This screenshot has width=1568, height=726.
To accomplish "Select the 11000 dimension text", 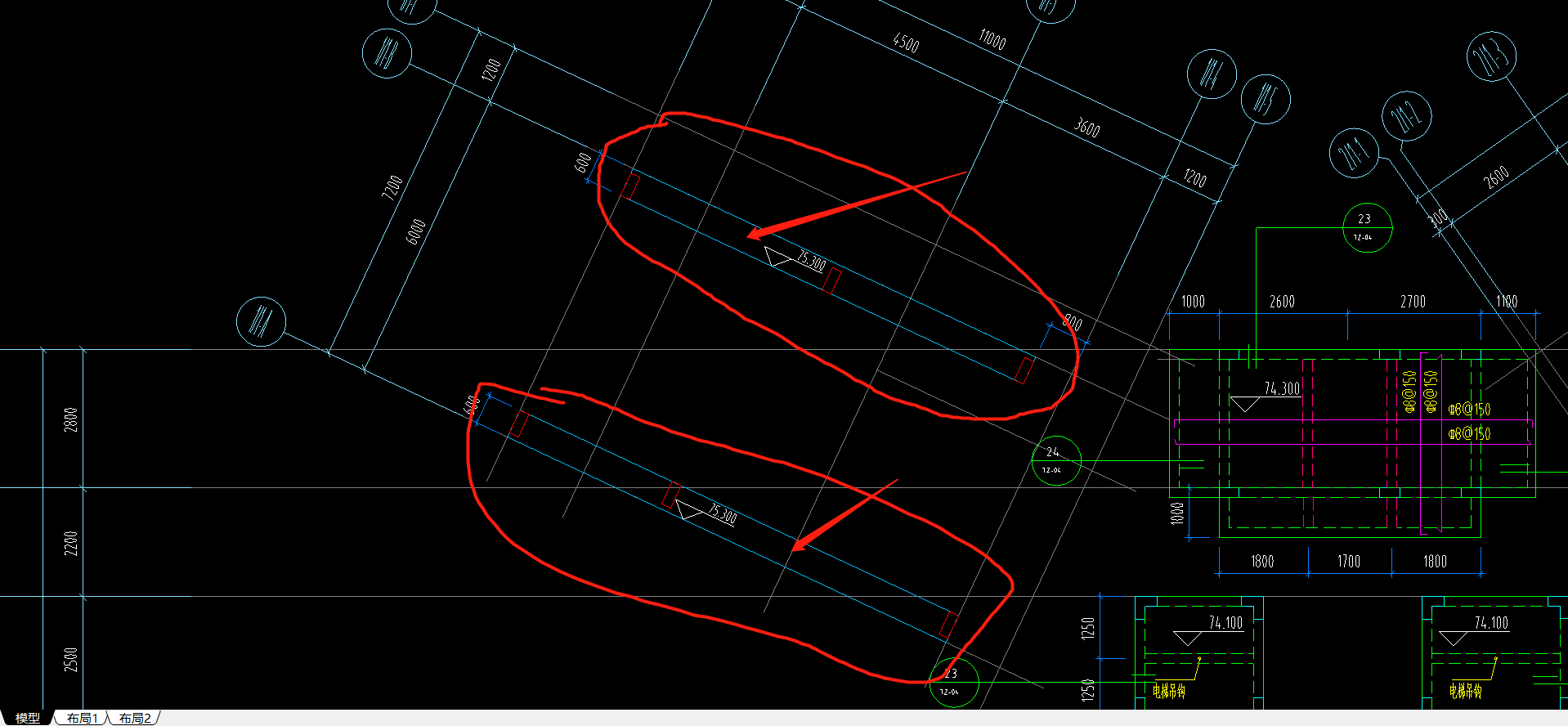I will (x=992, y=38).
